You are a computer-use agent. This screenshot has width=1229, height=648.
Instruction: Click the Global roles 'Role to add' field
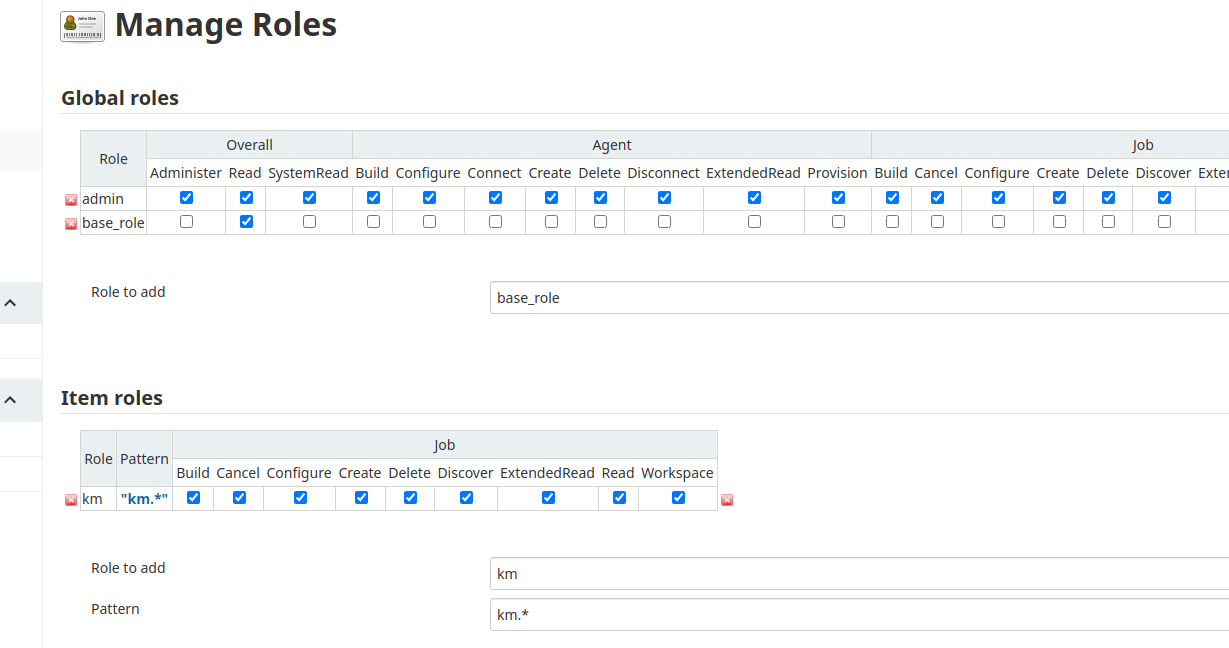tap(859, 298)
